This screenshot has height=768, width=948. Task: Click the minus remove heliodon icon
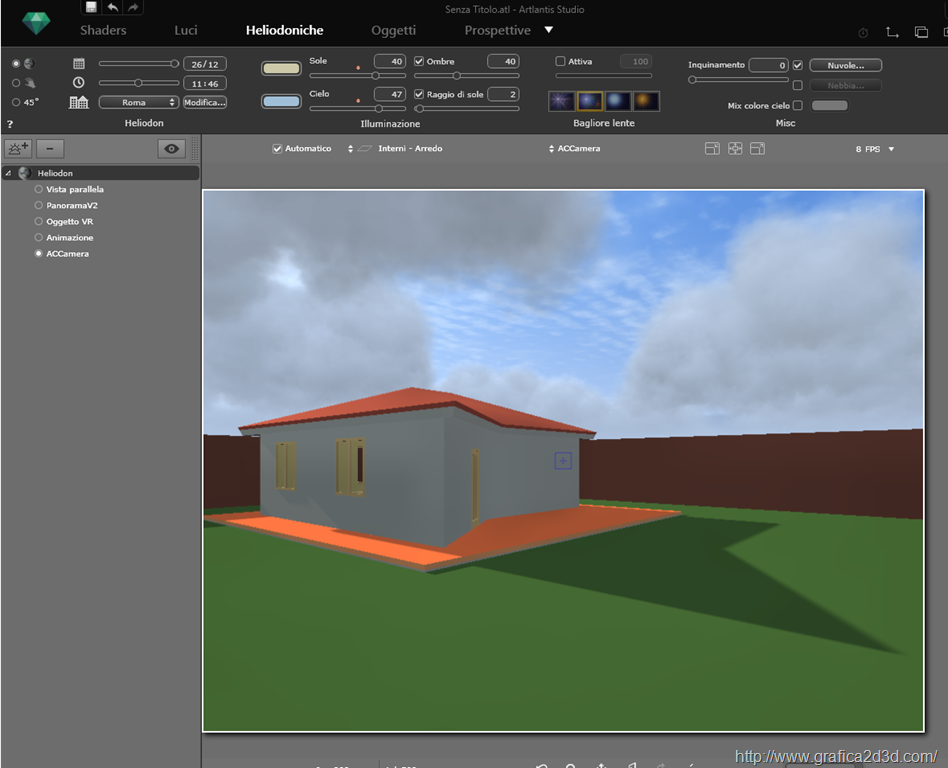pos(50,149)
